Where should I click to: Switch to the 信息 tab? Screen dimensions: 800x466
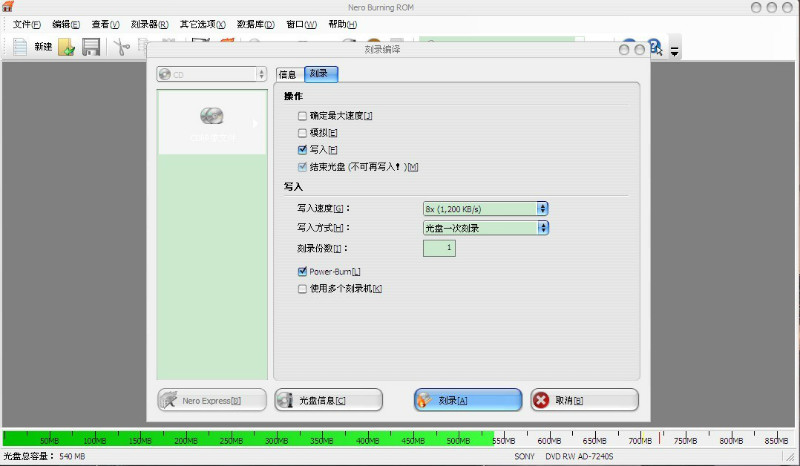[x=289, y=75]
